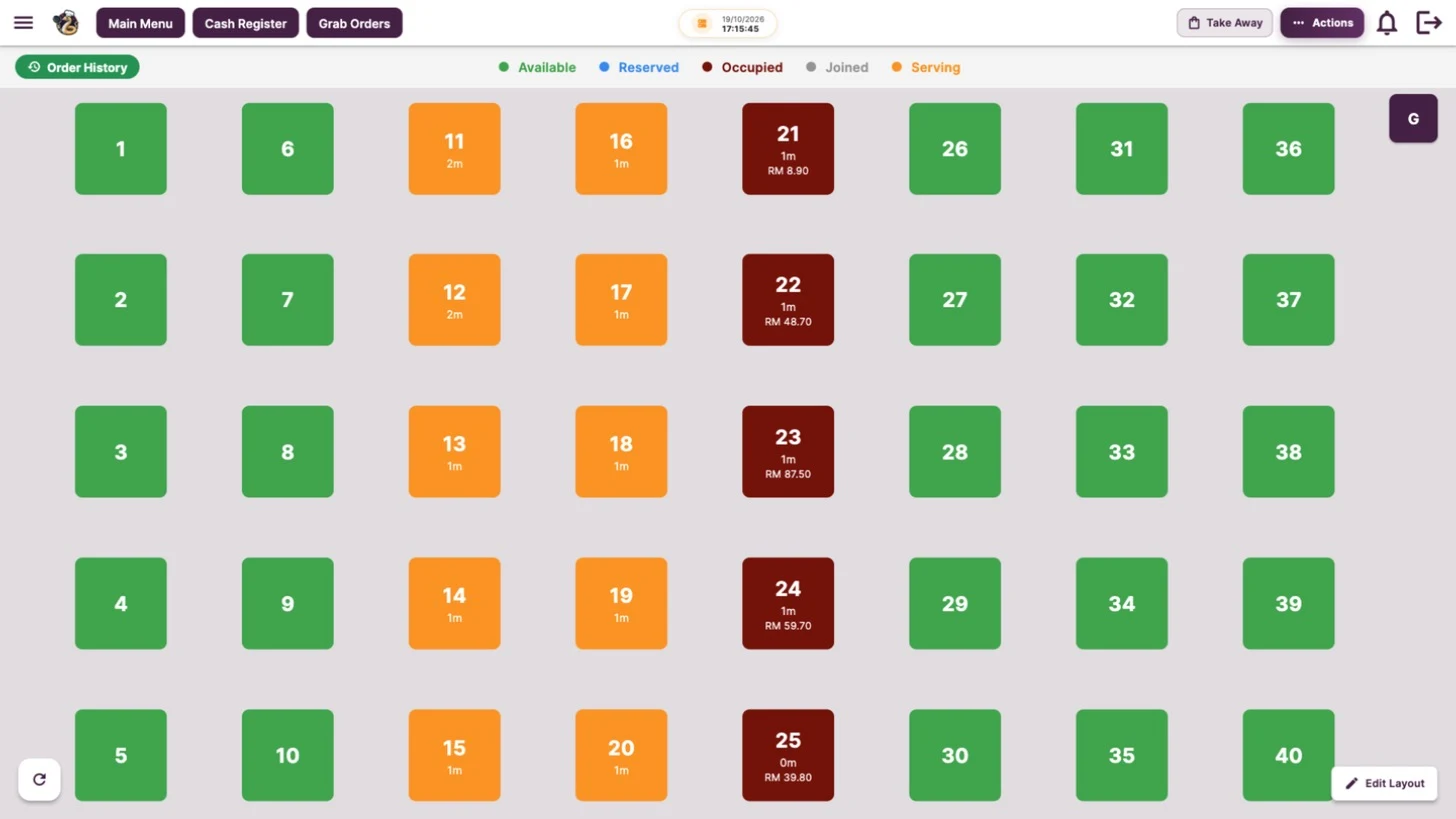Open occupied table 24 with RM 59.70
This screenshot has width=1456, height=819.
(x=788, y=604)
